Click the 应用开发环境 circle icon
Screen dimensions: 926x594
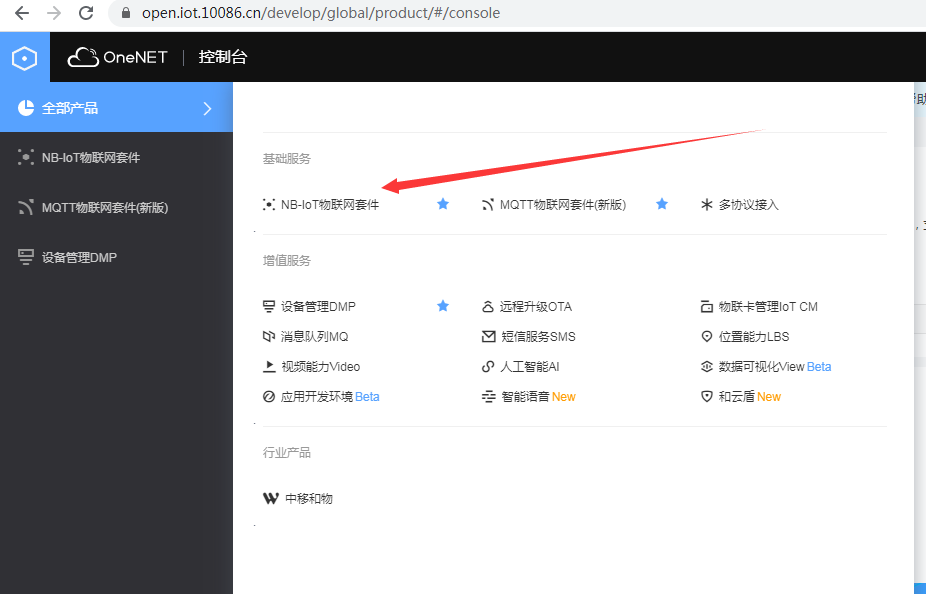269,397
